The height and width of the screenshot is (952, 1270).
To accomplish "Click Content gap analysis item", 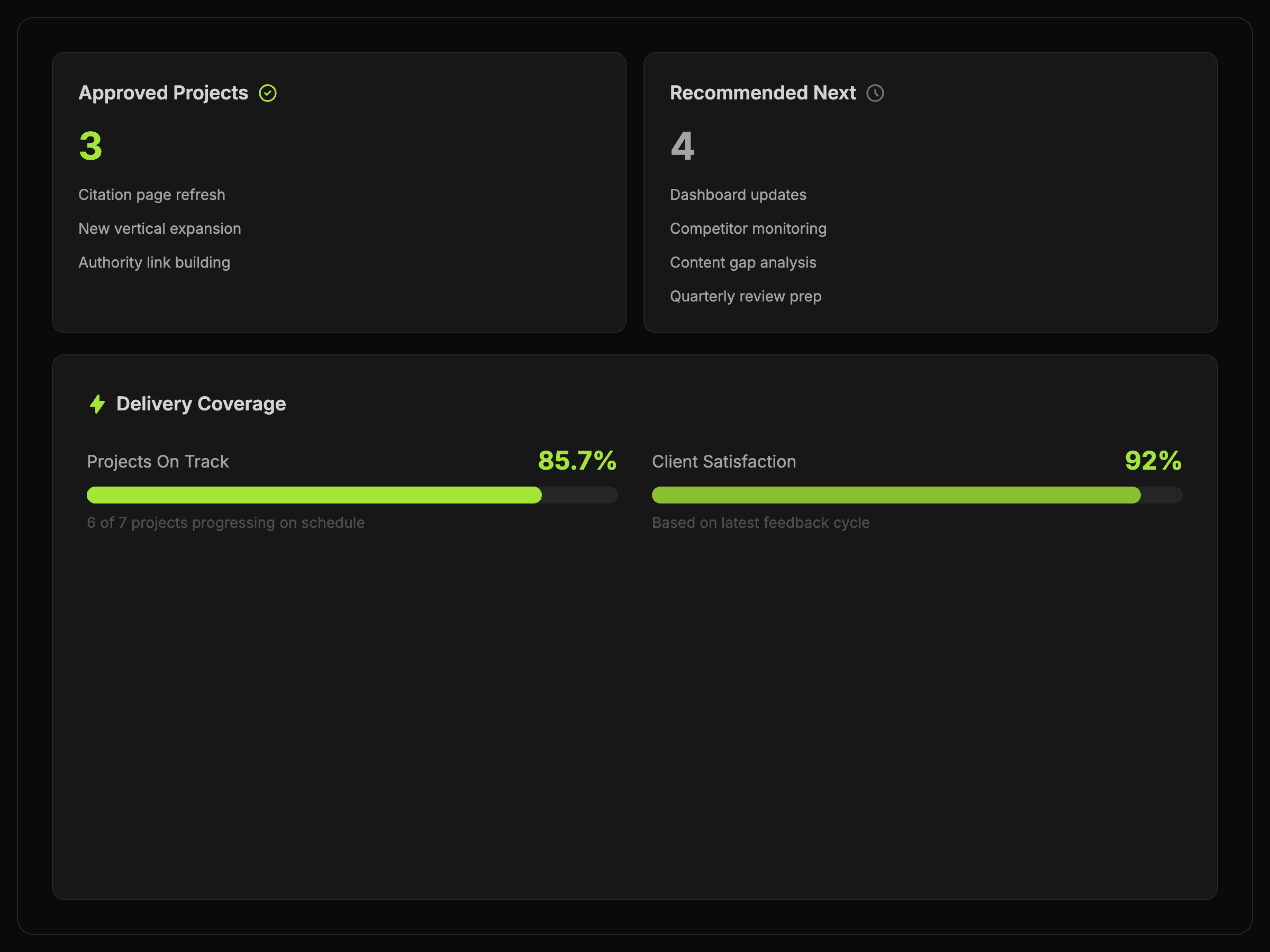I will pyautogui.click(x=742, y=263).
